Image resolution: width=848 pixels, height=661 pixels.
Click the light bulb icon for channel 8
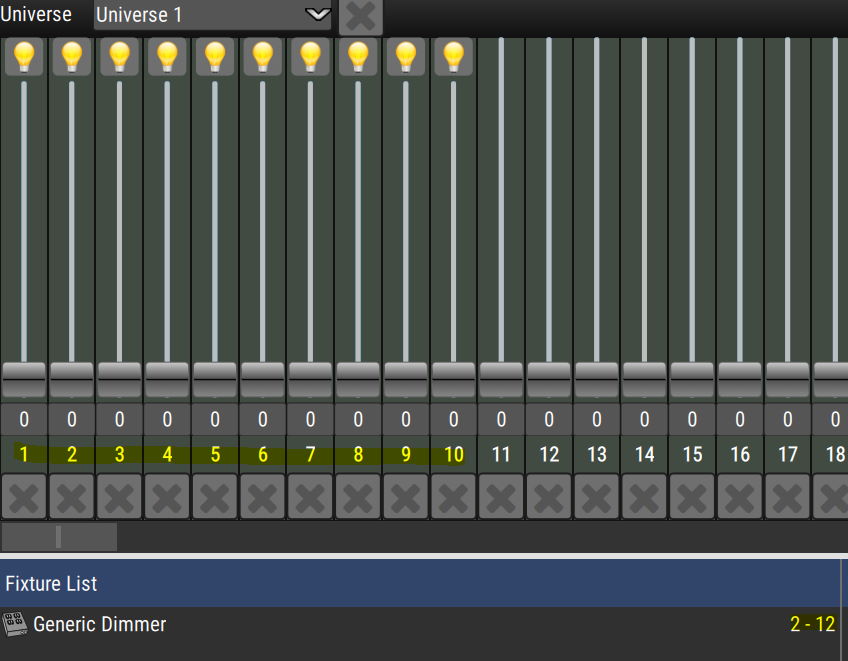(x=358, y=57)
